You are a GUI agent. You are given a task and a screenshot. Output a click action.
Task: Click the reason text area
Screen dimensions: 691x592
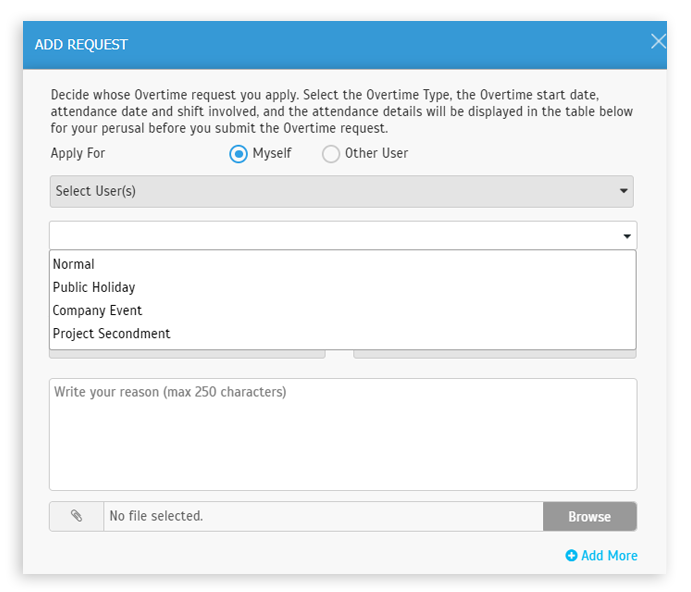click(x=343, y=434)
